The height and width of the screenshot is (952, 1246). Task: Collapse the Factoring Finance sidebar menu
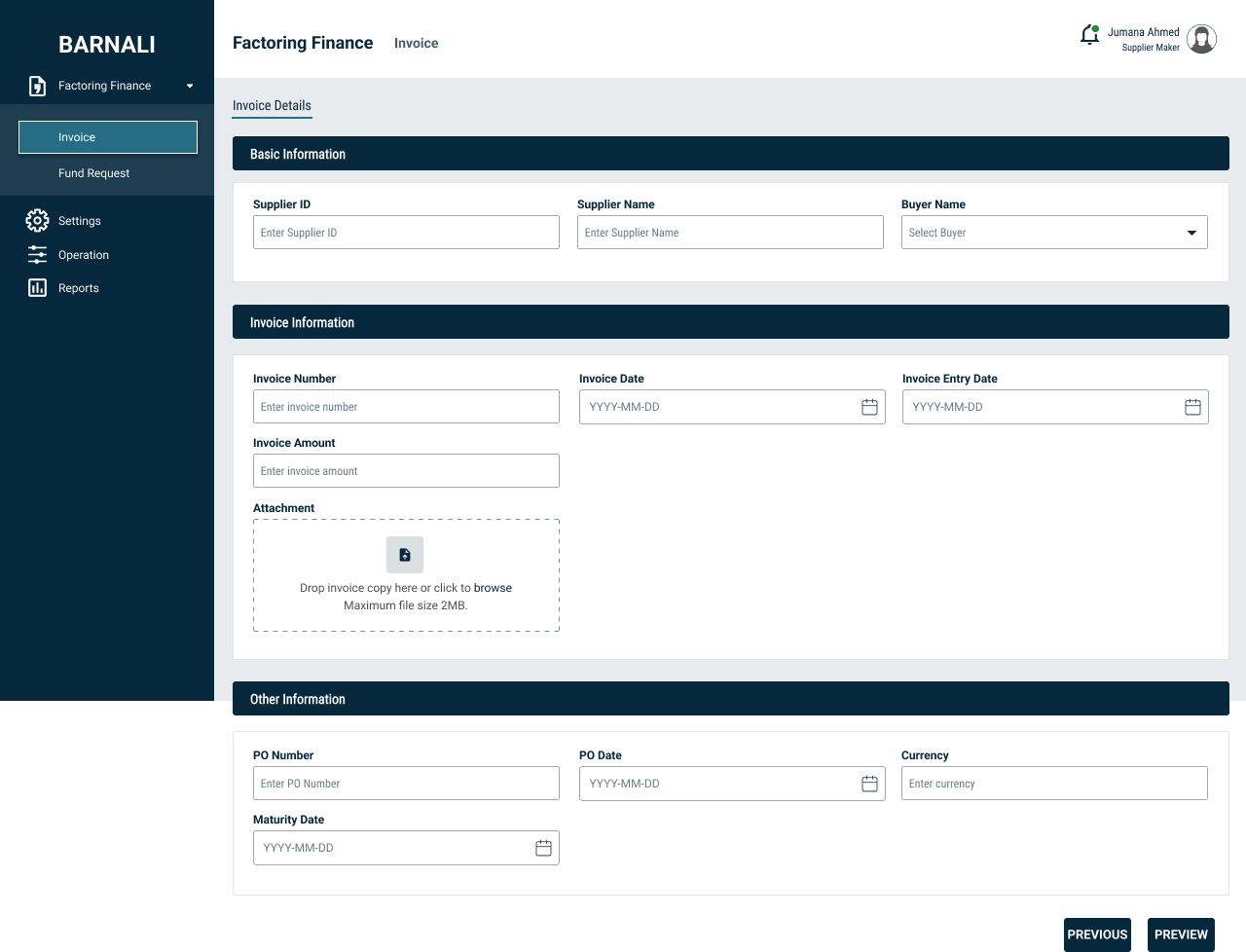click(190, 86)
